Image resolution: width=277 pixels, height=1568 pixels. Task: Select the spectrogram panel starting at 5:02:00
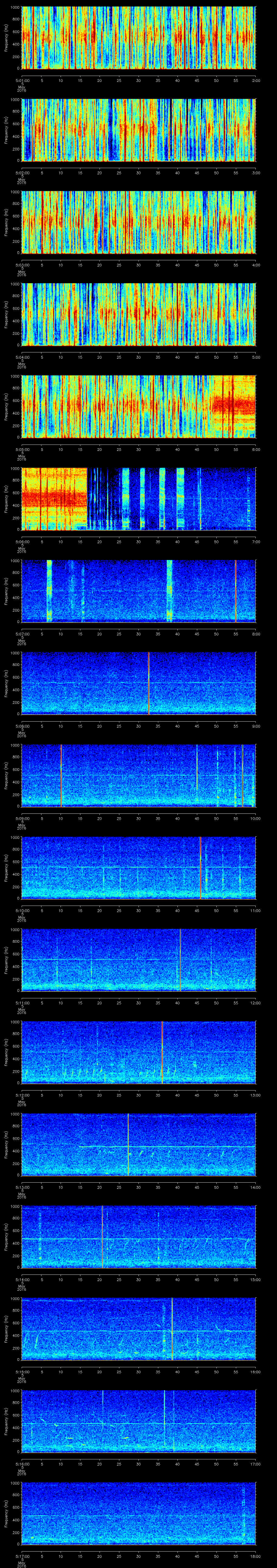pos(138,130)
